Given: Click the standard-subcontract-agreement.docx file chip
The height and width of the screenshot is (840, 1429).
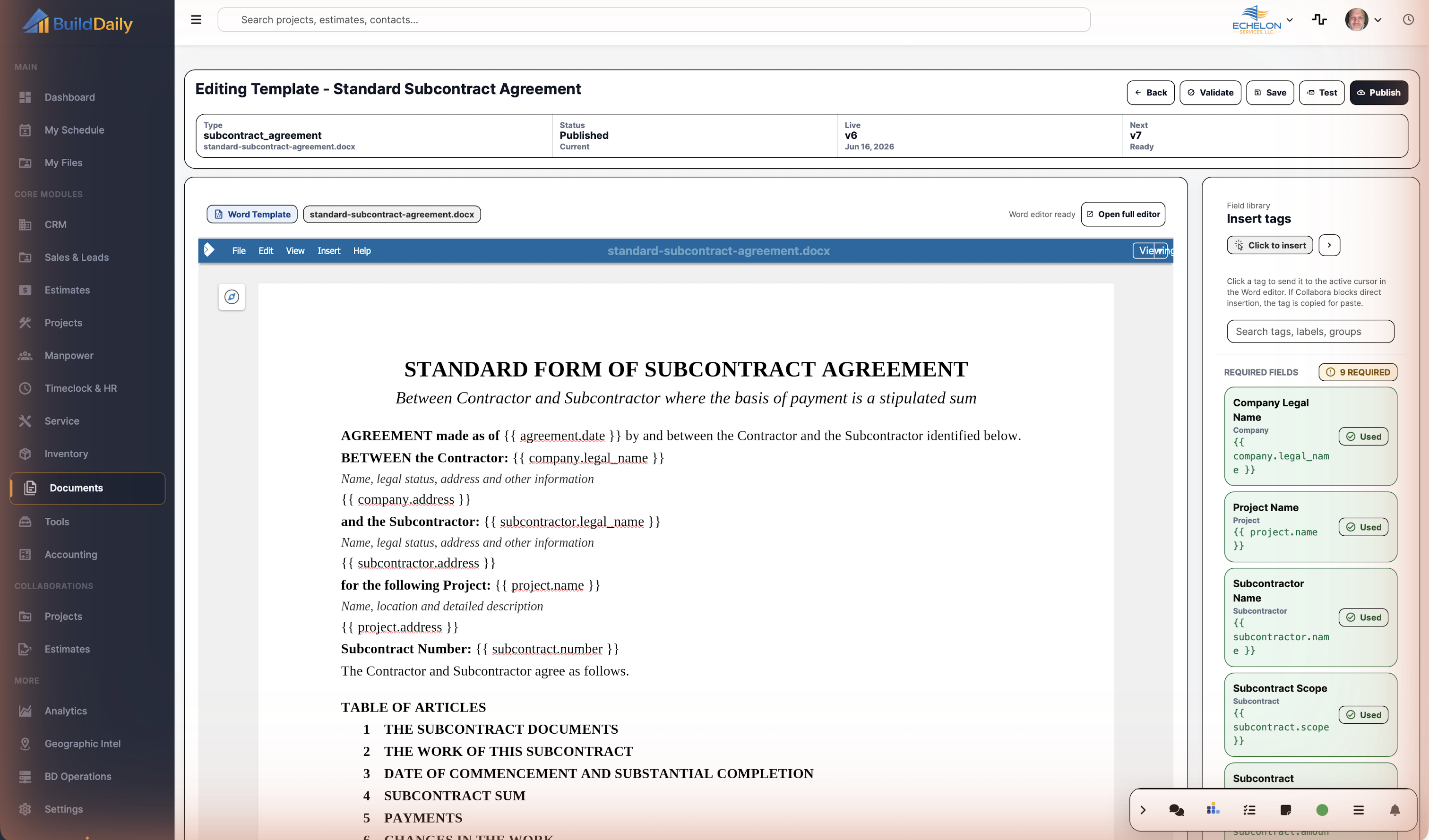Looking at the screenshot, I should click(392, 214).
